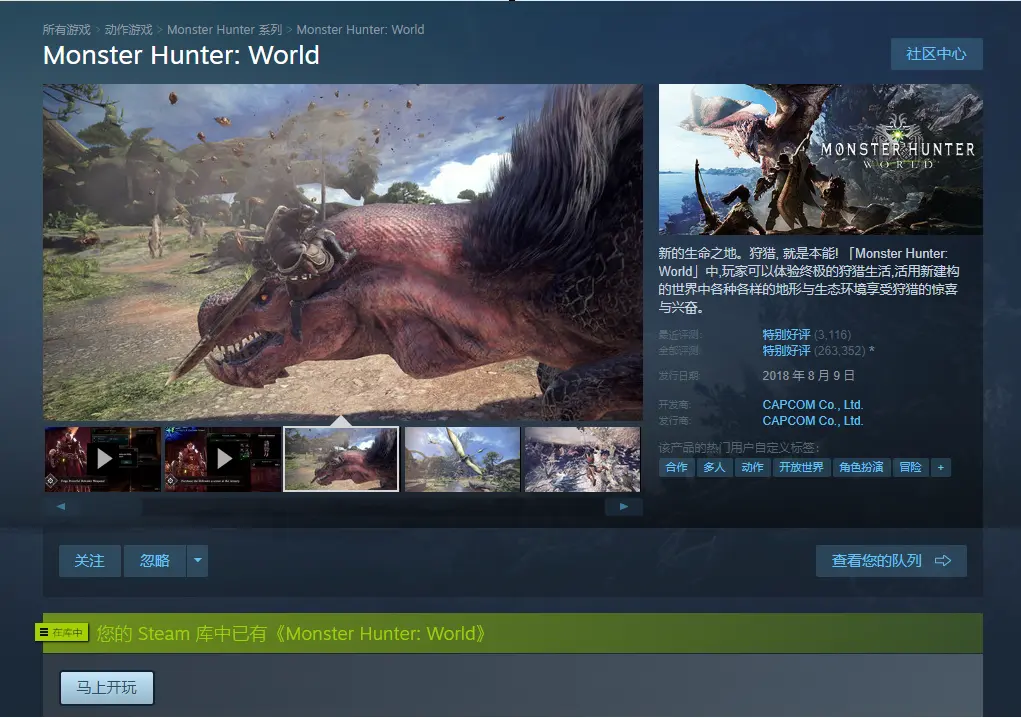Screen dimensions: 1021x718
Task: Click the plus button to add tags
Action: (x=941, y=467)
